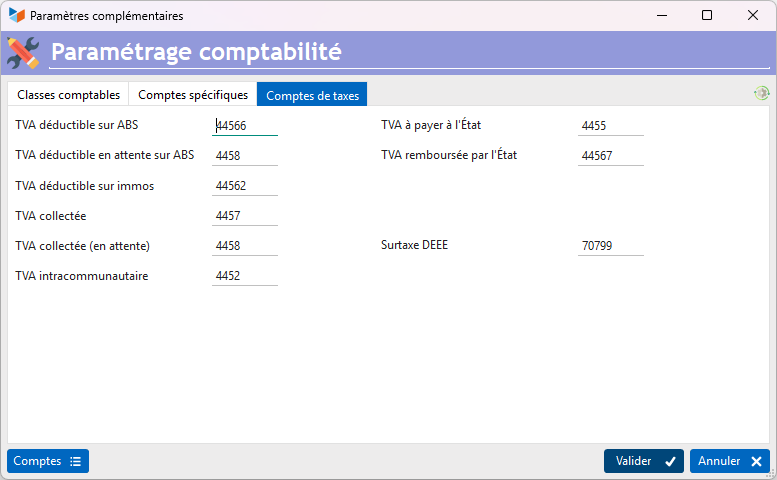This screenshot has height=480, width=777.
Task: Click the resize grip at window corner
Action: pyautogui.click(x=771, y=474)
